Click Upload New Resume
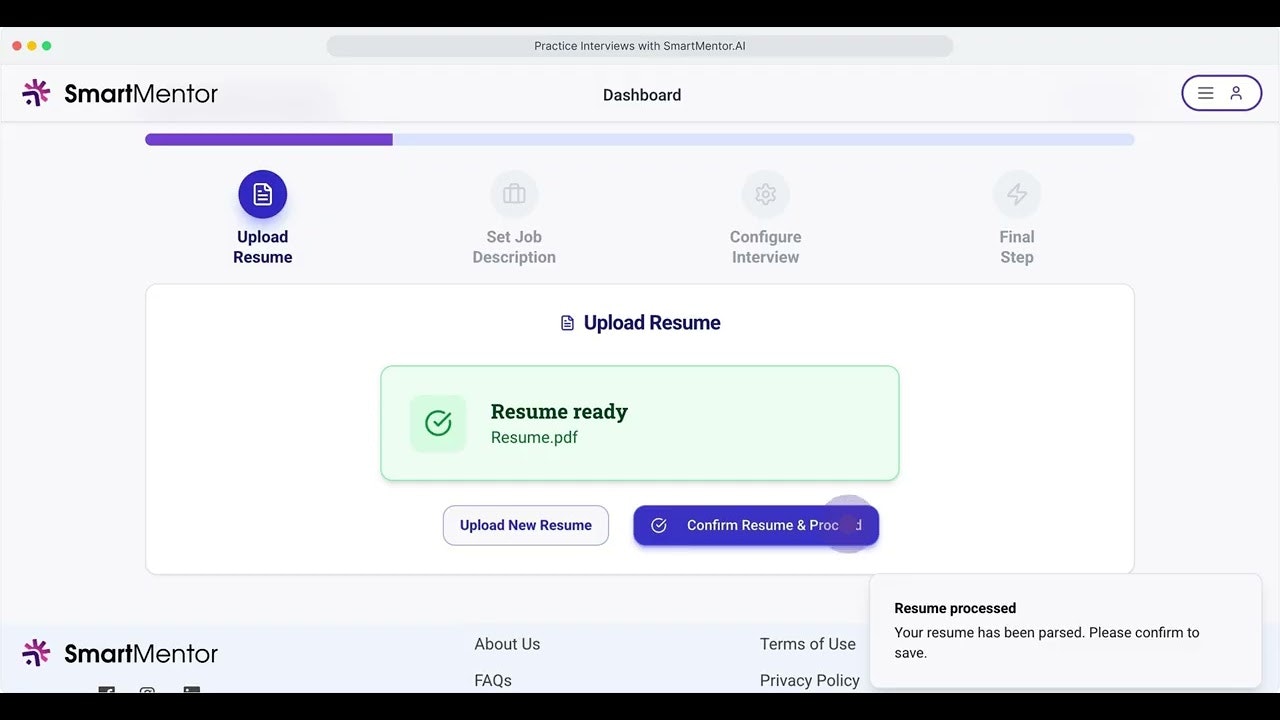1280x720 pixels. pyautogui.click(x=525, y=525)
